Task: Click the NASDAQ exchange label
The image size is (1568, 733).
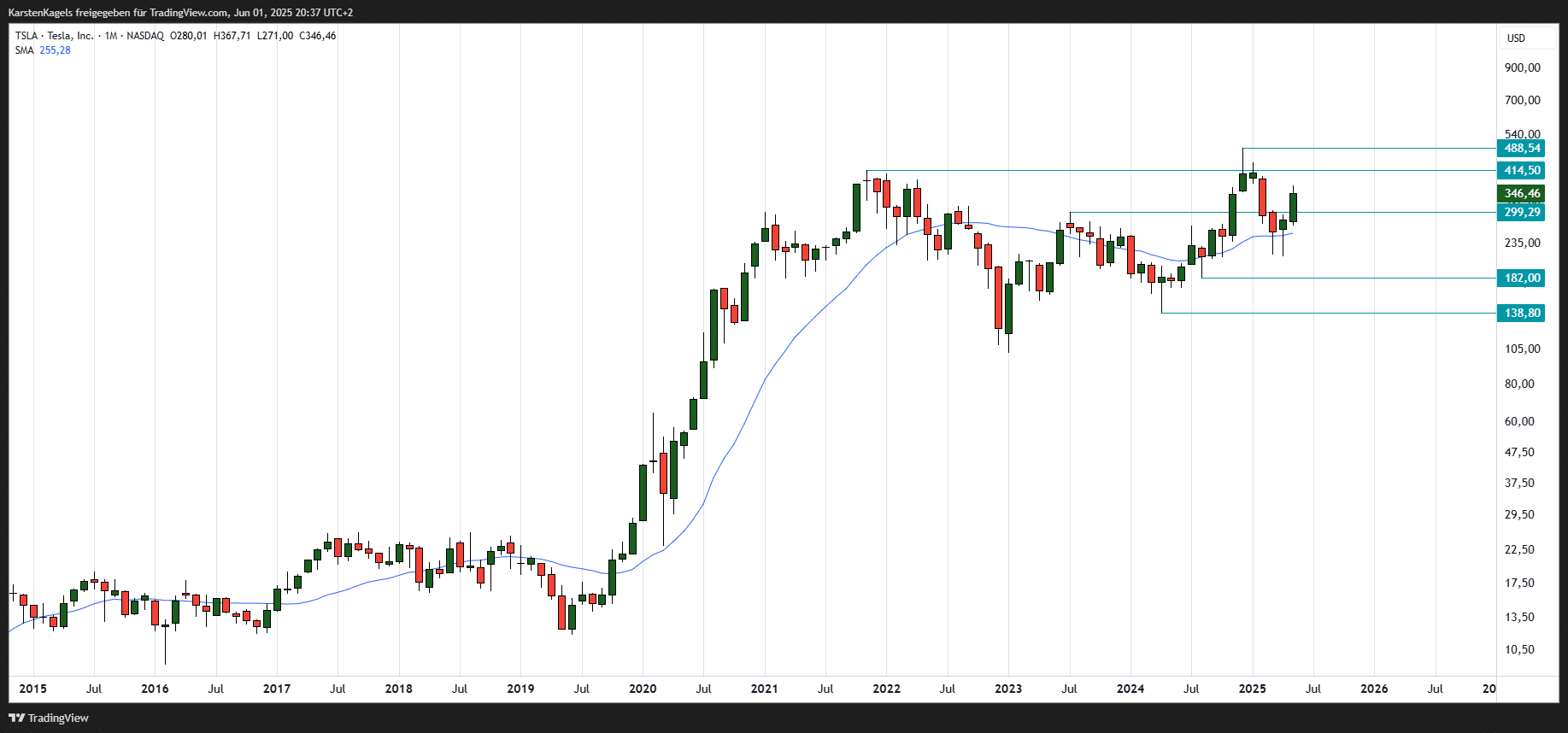Action: pyautogui.click(x=145, y=36)
